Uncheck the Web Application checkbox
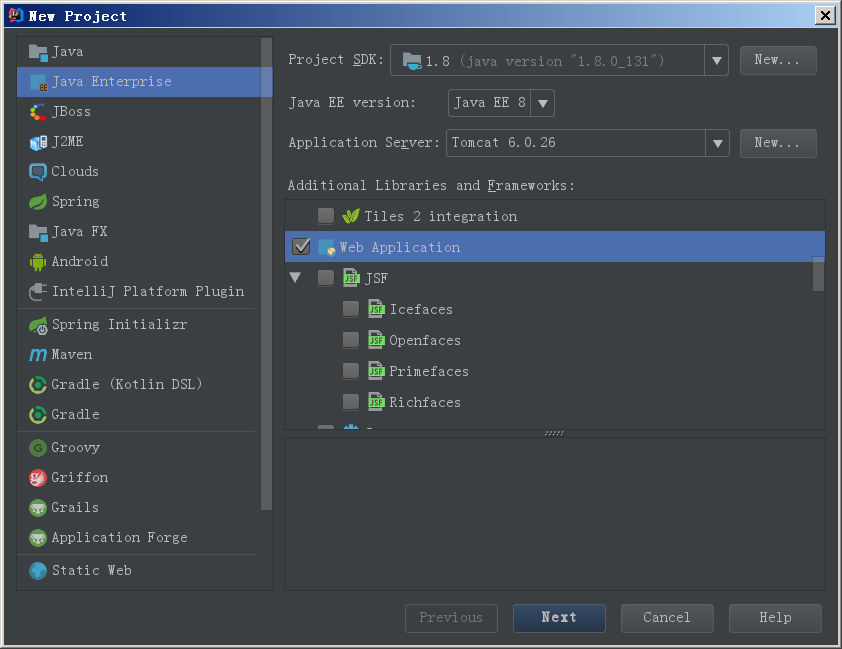Viewport: 842px width, 649px height. (301, 247)
